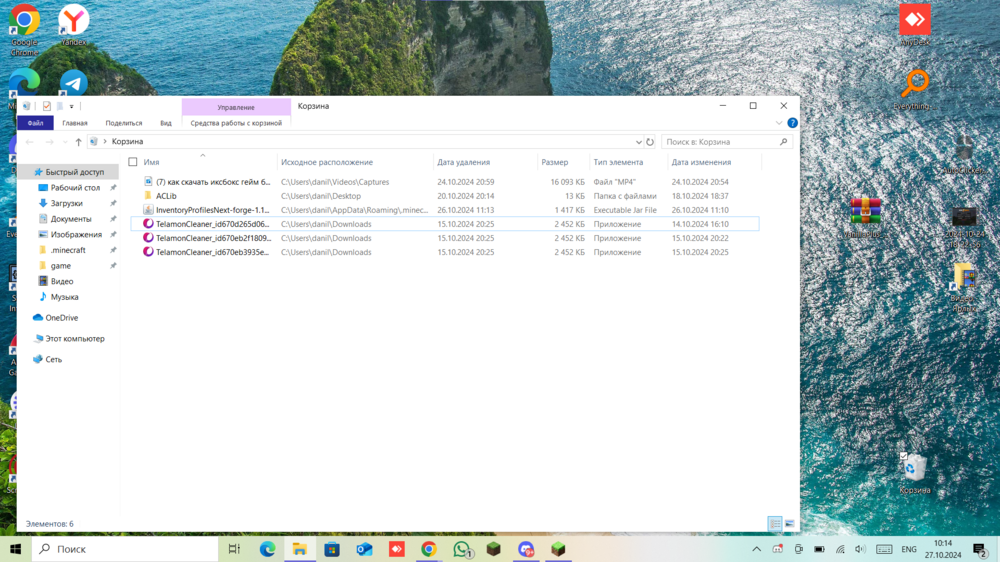
Task: Open Yandex browser desktop shortcut
Action: tap(73, 24)
